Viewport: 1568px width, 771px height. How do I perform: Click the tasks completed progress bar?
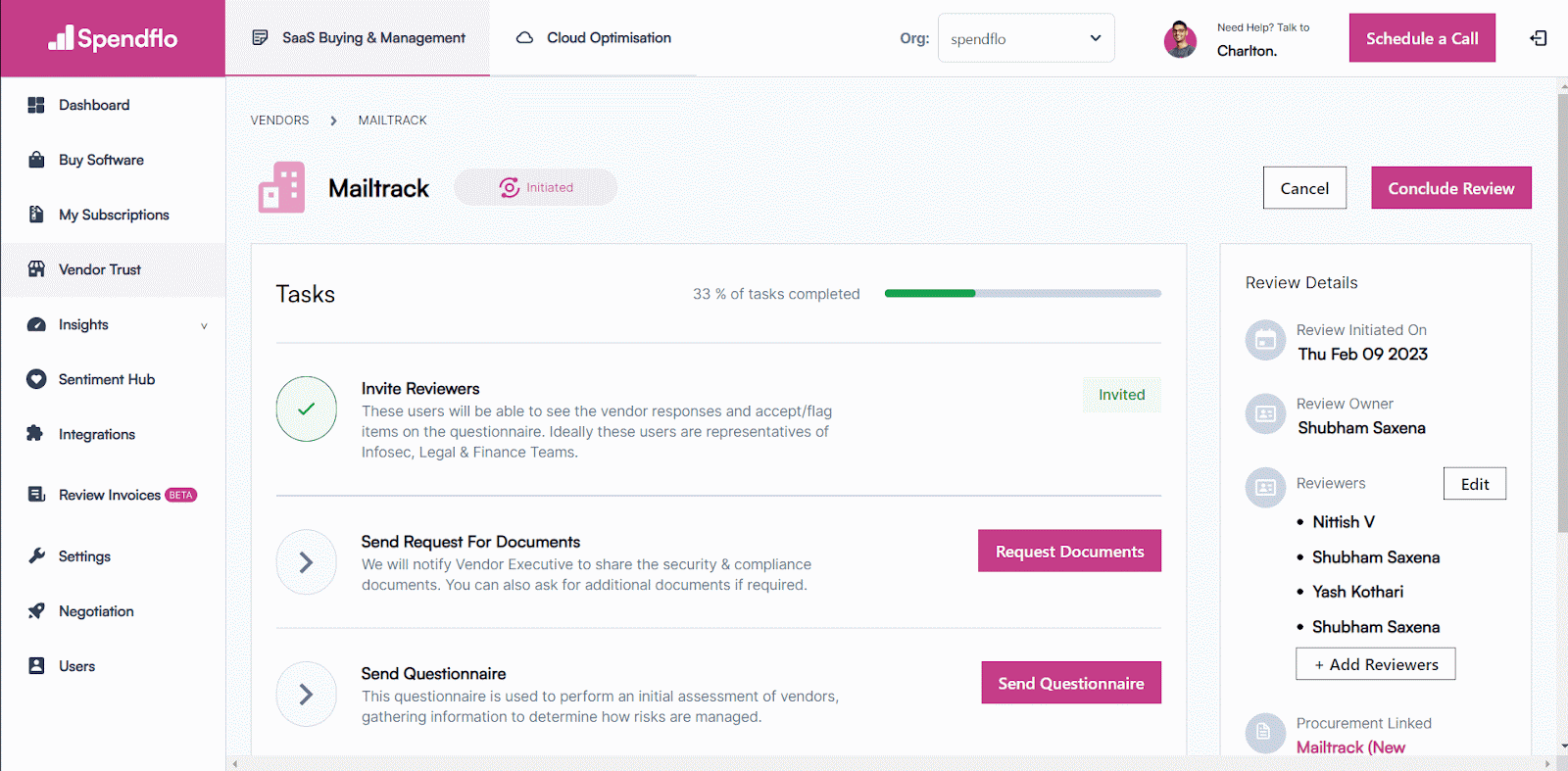(x=1023, y=293)
